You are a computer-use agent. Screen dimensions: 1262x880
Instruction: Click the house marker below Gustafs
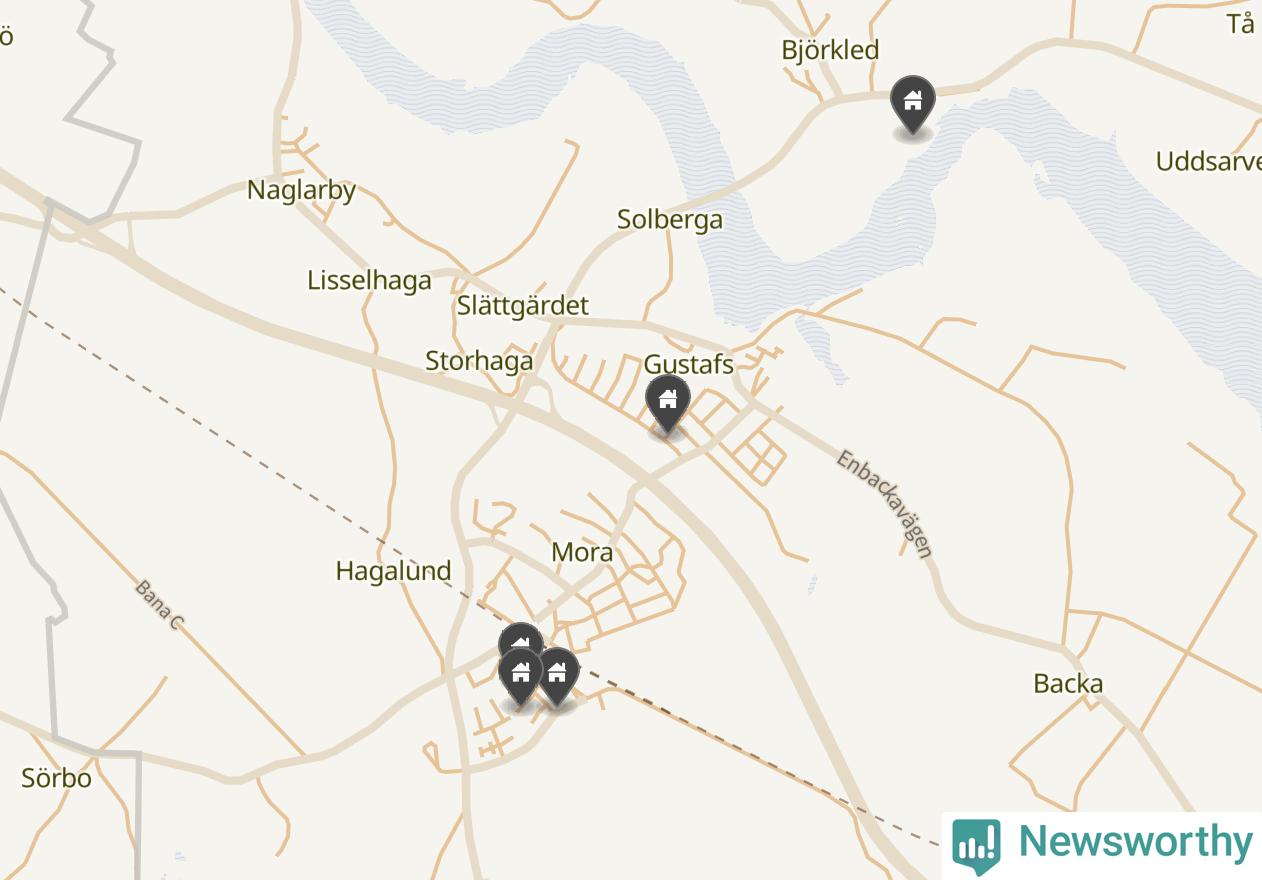(x=667, y=403)
